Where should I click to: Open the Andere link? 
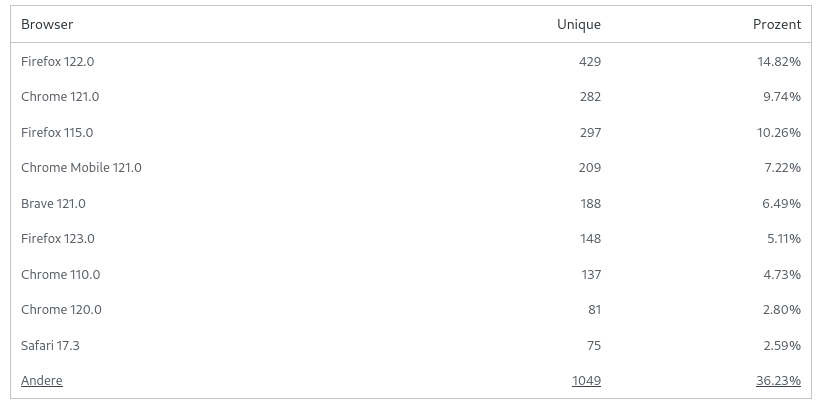coord(42,381)
